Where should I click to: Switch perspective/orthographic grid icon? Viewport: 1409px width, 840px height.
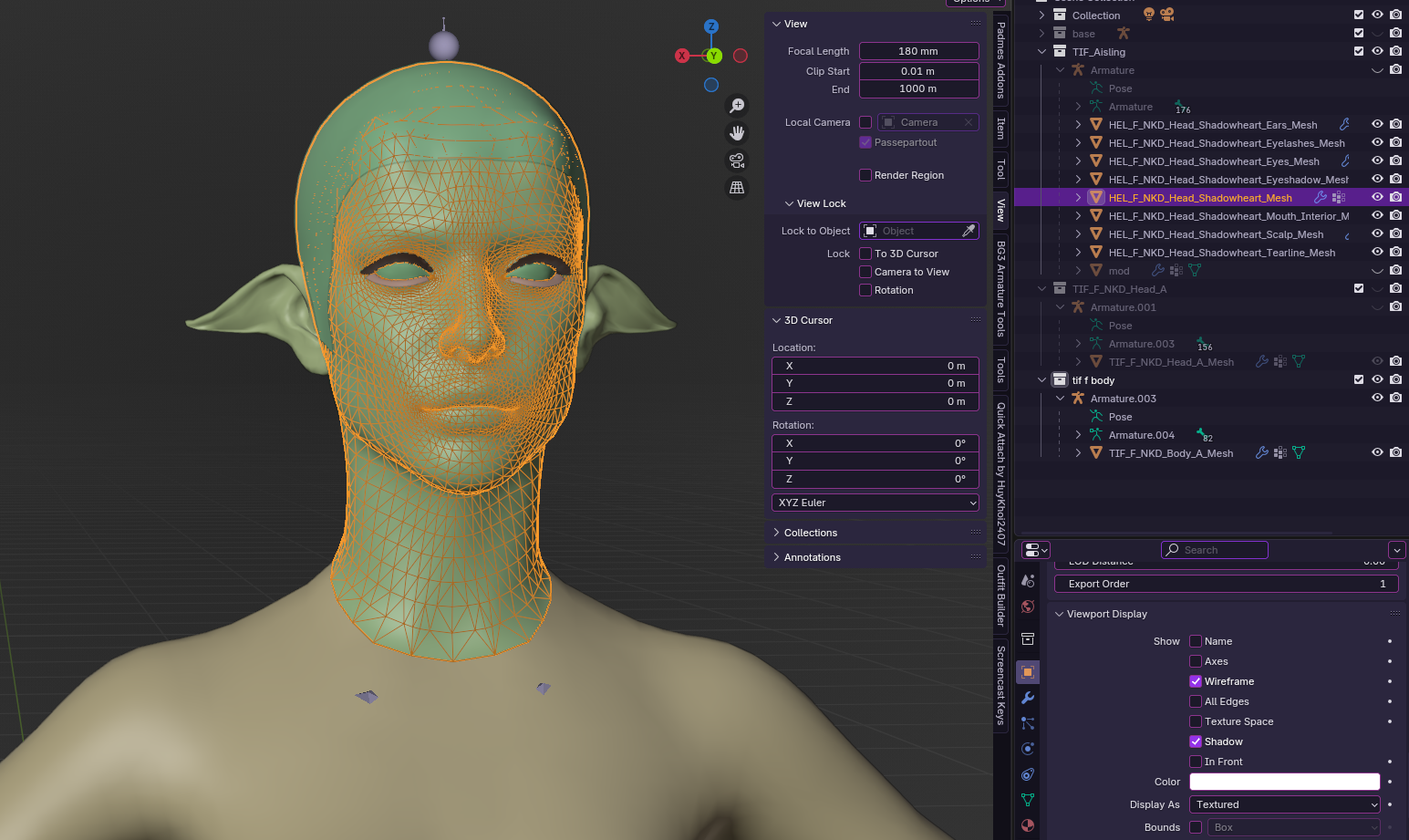tap(737, 187)
